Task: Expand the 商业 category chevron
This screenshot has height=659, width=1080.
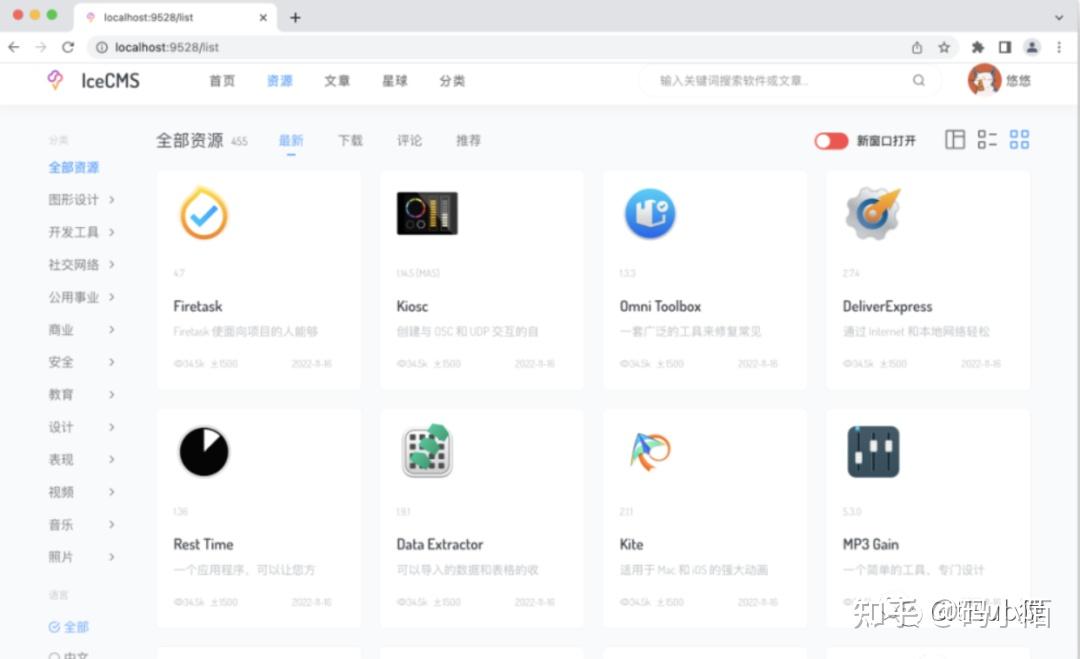Action: tap(112, 329)
